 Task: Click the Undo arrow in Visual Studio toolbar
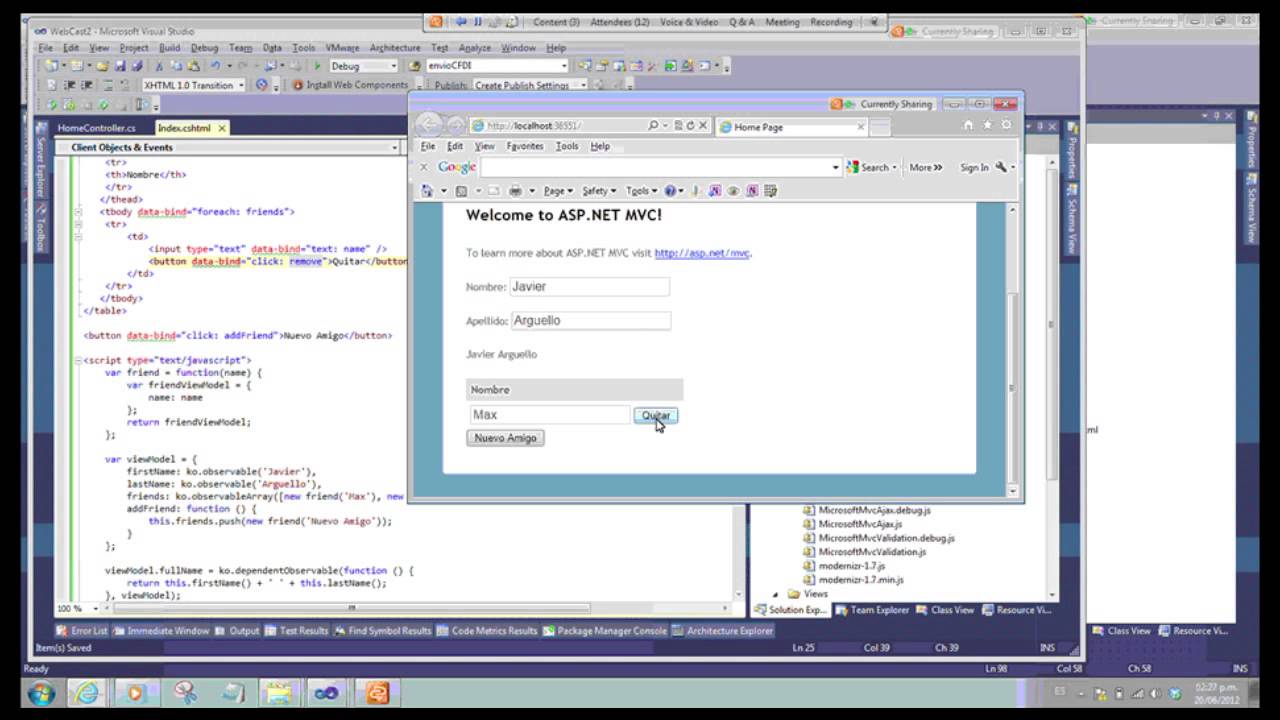215,66
